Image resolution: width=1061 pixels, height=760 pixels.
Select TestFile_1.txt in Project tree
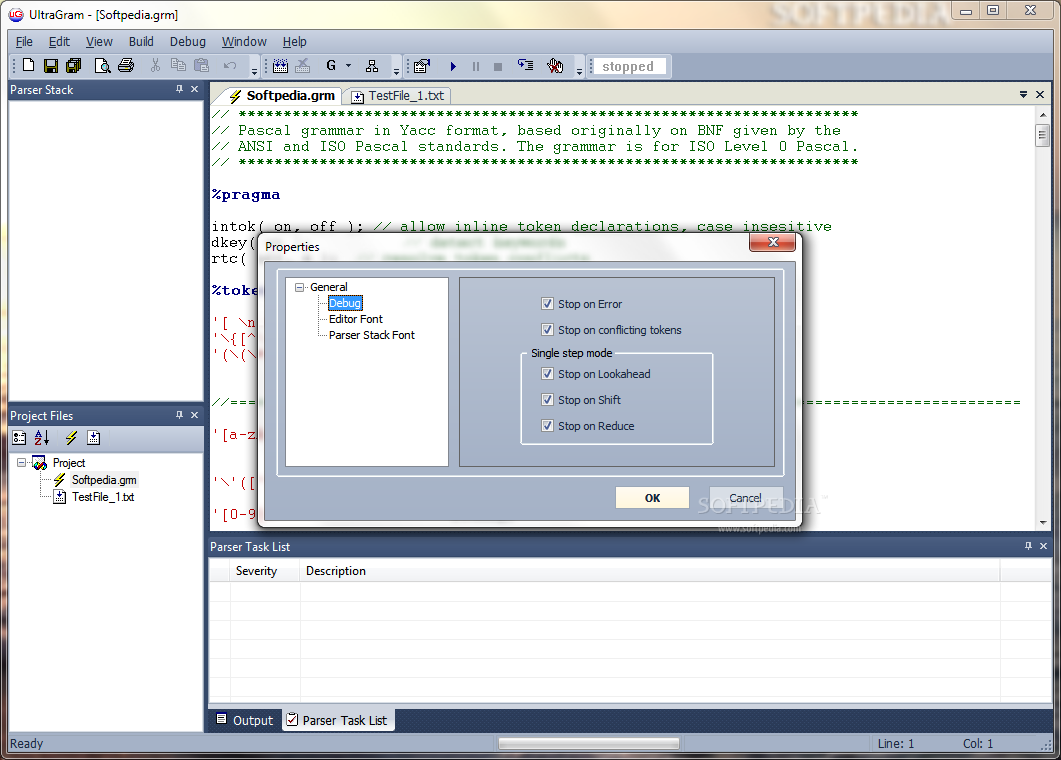[104, 497]
